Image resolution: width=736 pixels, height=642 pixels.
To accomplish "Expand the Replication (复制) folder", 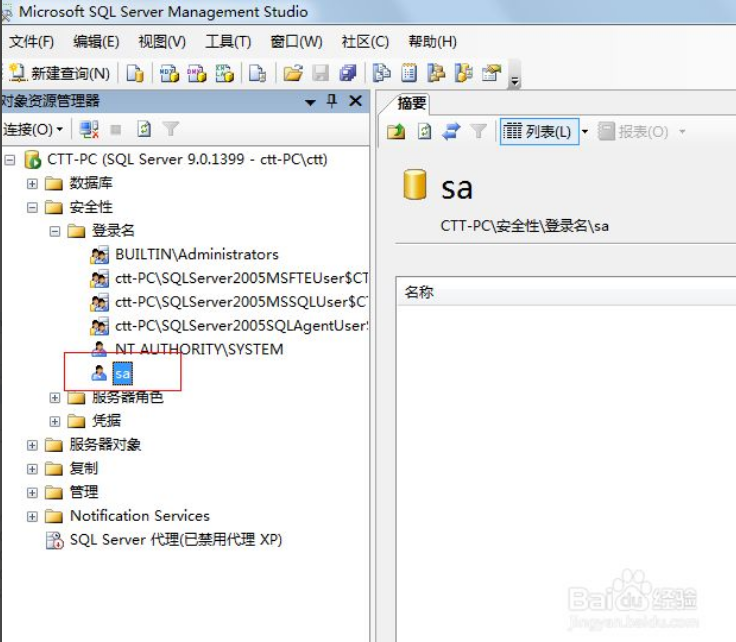I will pyautogui.click(x=32, y=469).
